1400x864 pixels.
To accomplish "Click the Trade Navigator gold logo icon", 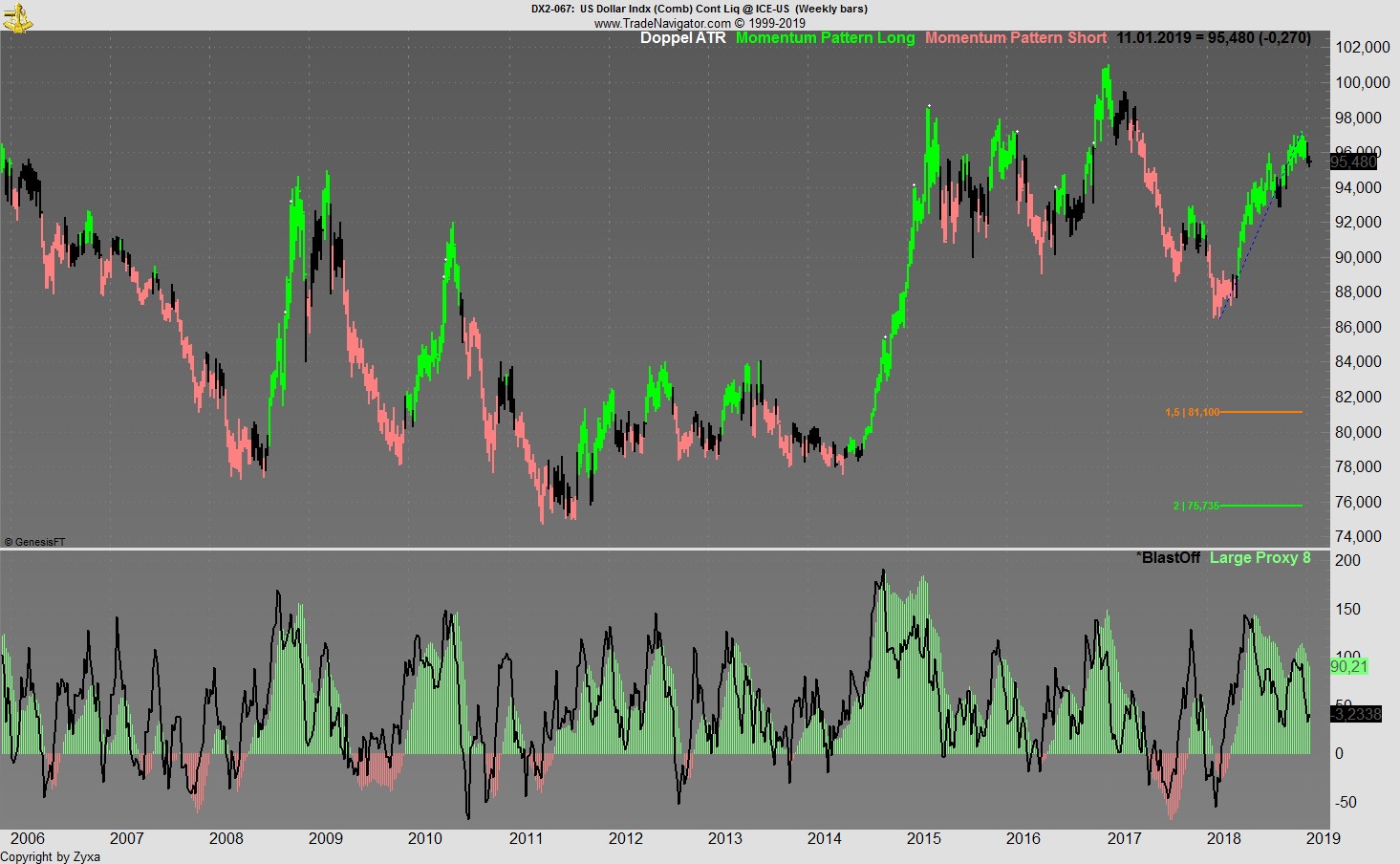I will tap(16, 16).
